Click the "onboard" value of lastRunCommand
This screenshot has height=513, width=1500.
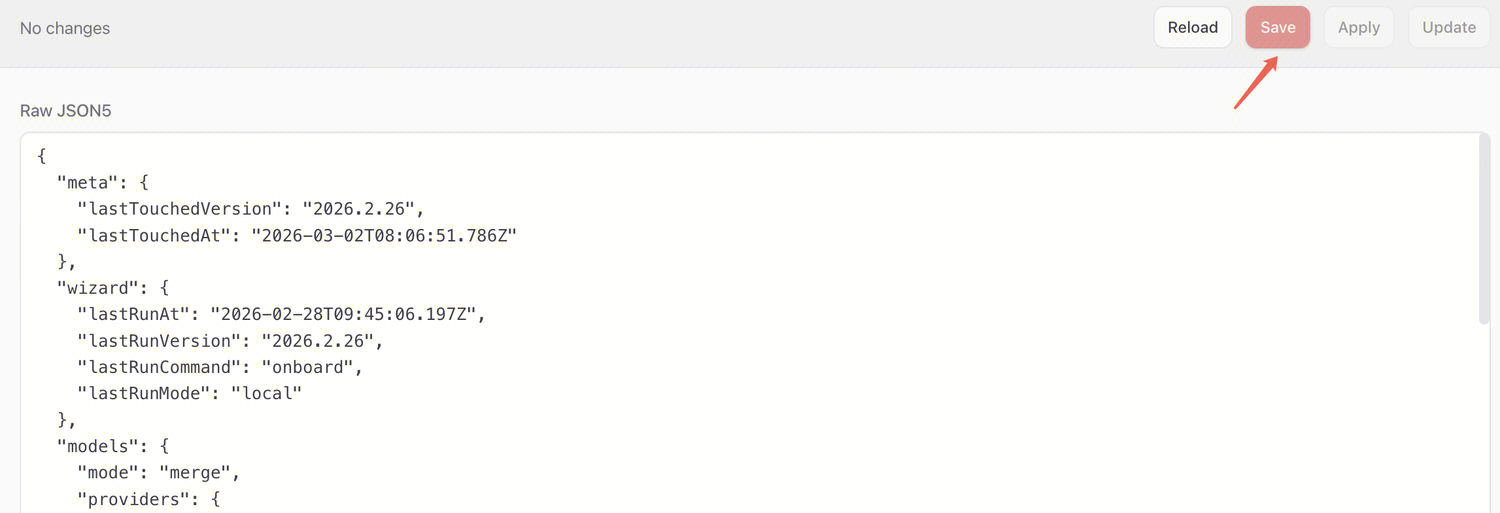[316, 367]
